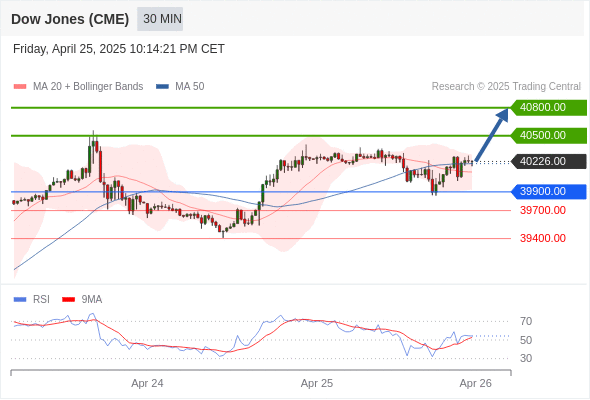Click the 39900.00 pivot price label
590x400 pixels.
click(549, 192)
